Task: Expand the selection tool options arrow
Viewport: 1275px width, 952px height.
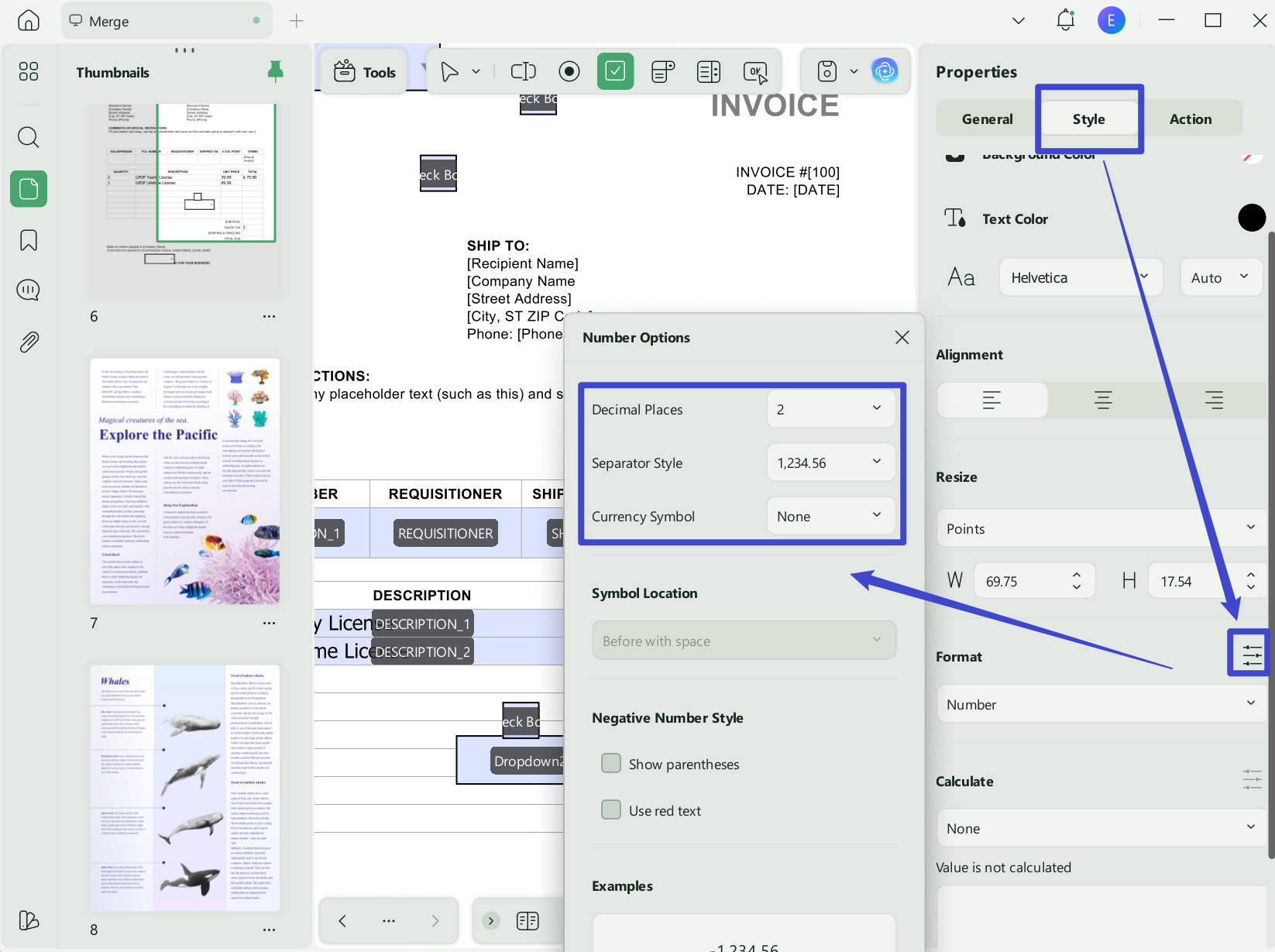Action: pos(476,72)
